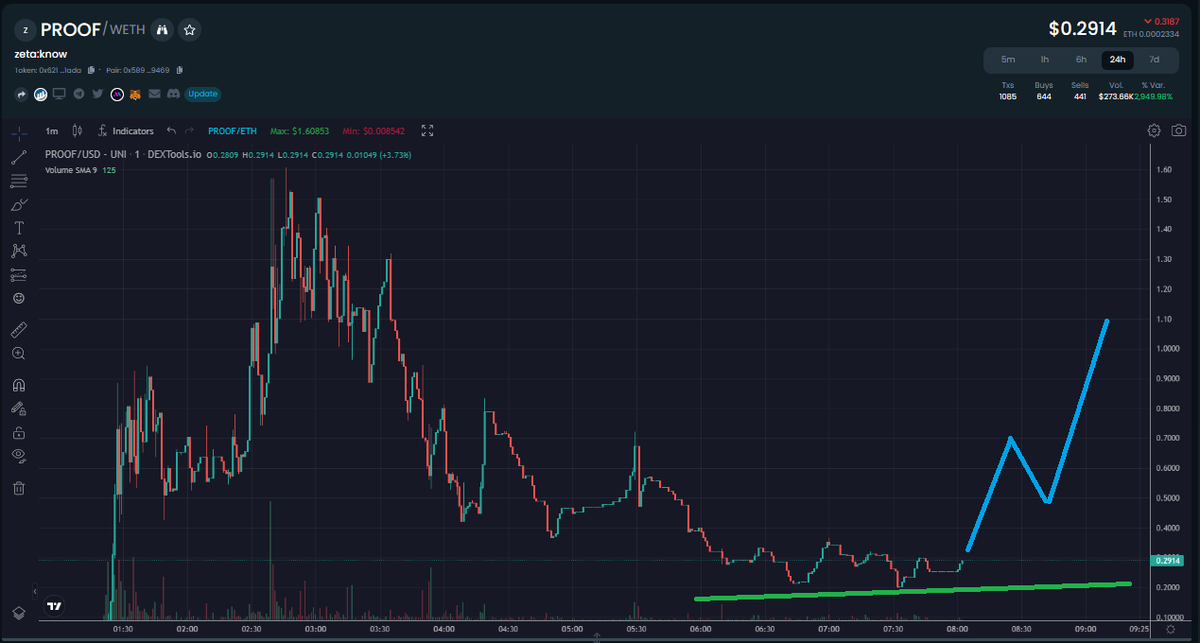Image resolution: width=1200 pixels, height=643 pixels.
Task: Add PROOF to favorites with the star
Action: 190,30
